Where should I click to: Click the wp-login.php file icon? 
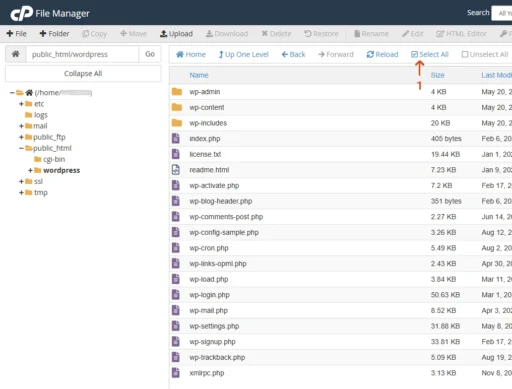click(176, 295)
